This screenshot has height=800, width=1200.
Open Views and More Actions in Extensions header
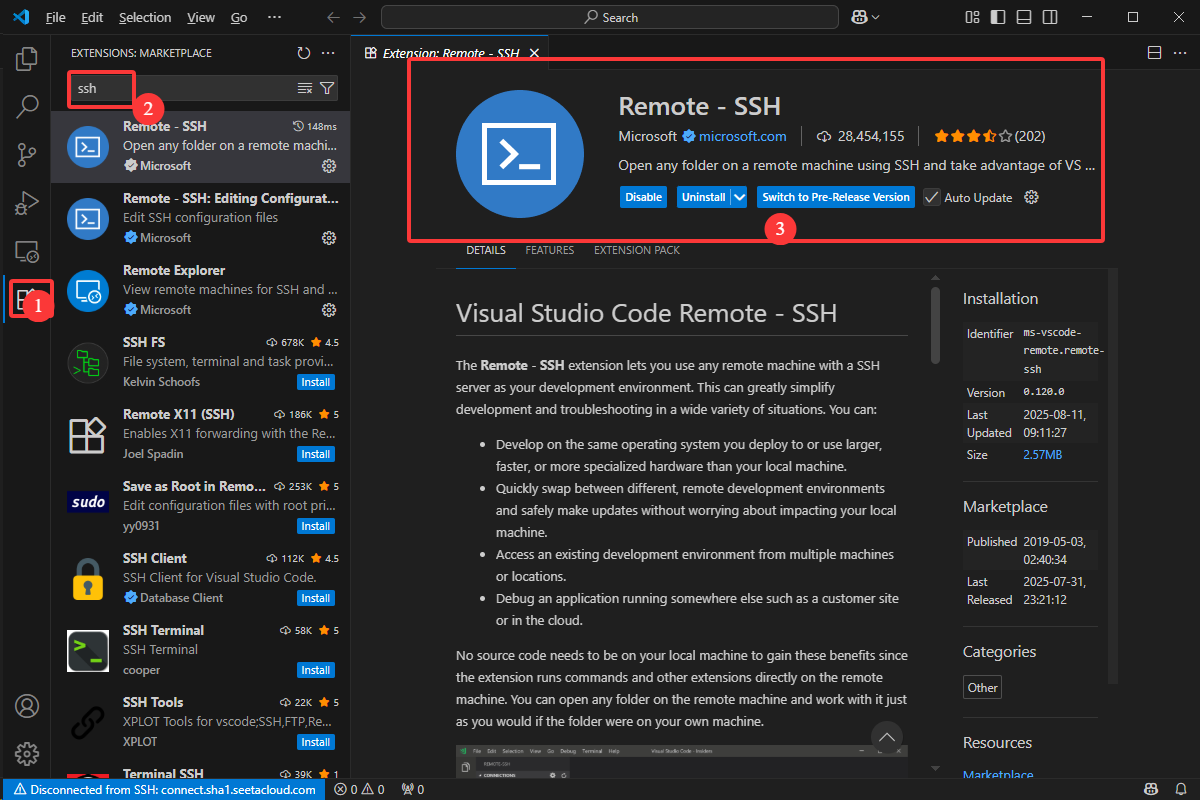328,53
